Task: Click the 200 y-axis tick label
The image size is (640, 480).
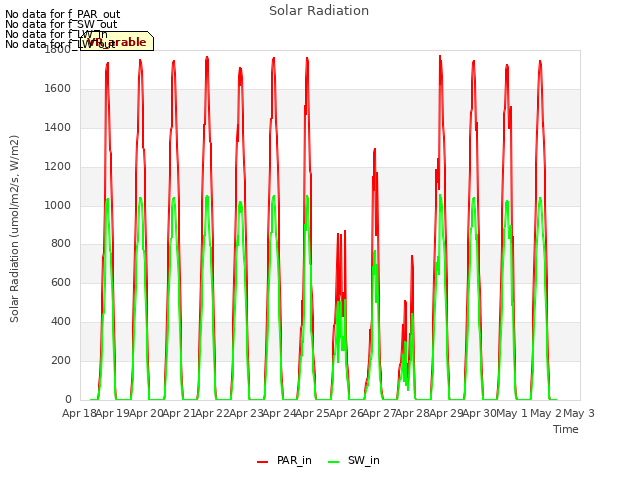Action: tap(61, 360)
